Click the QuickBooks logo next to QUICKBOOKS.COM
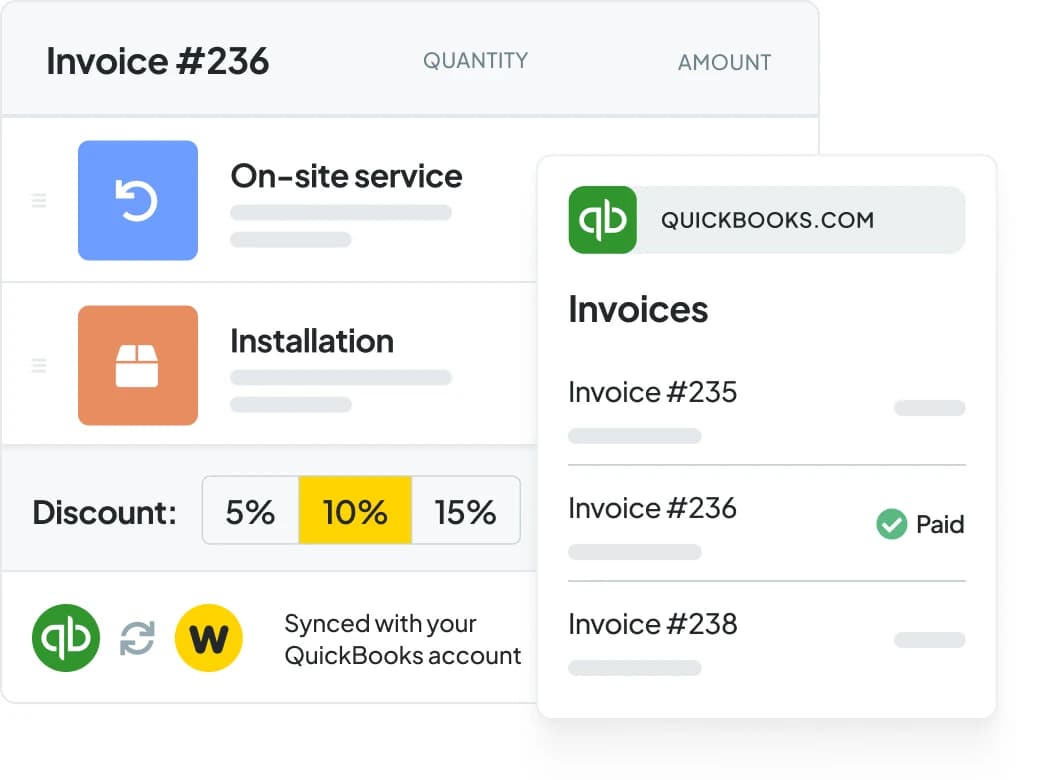1040x780 pixels. tap(602, 220)
